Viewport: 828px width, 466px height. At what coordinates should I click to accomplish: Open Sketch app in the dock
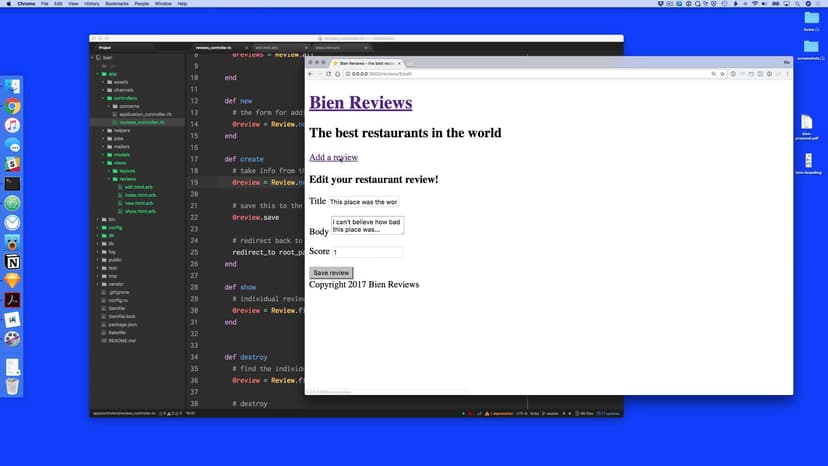tap(12, 281)
